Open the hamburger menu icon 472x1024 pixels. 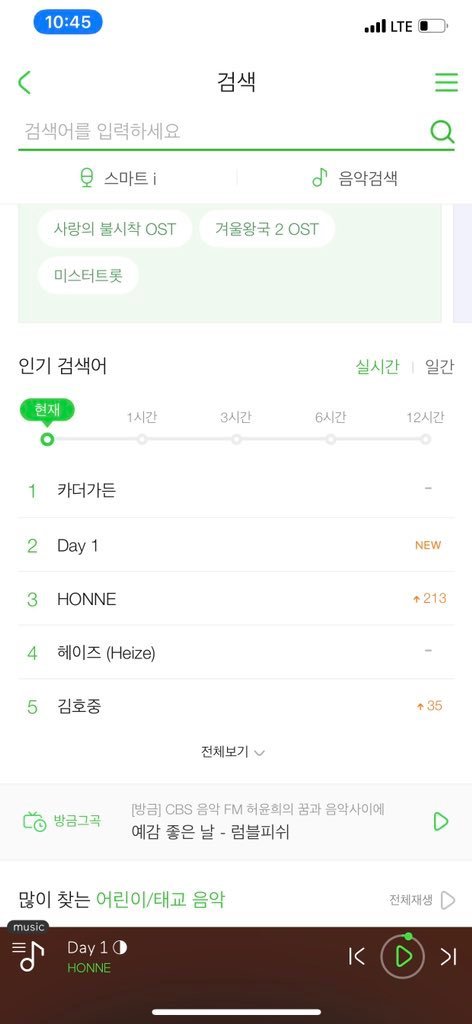tap(447, 82)
